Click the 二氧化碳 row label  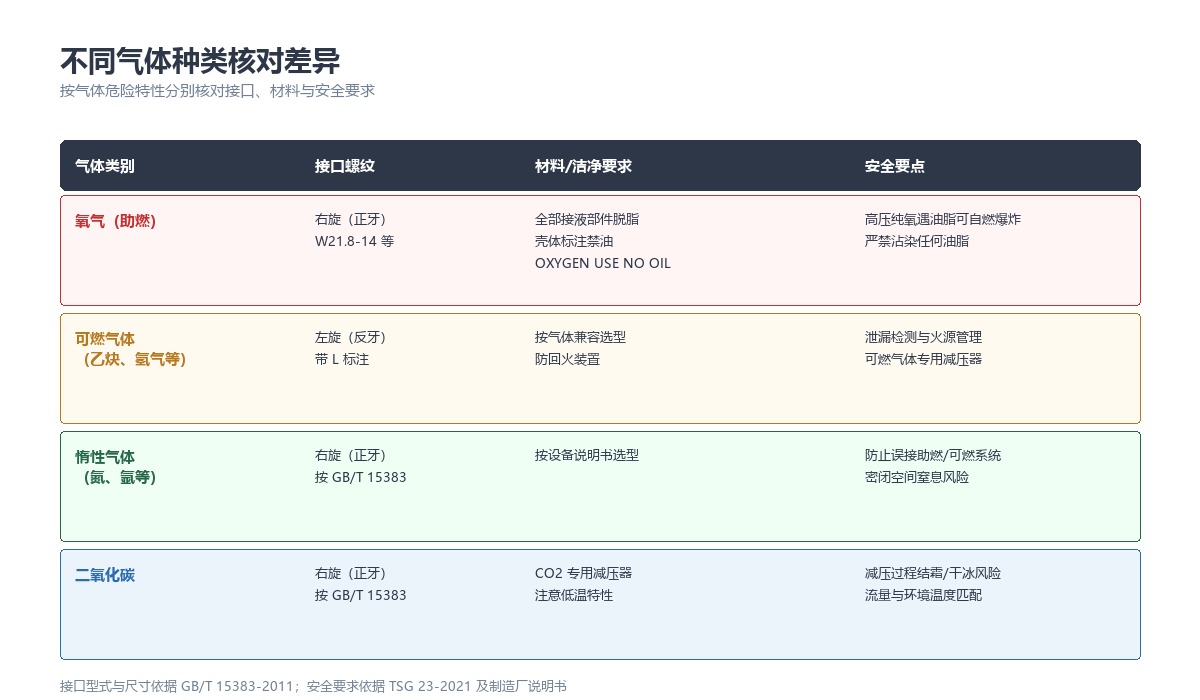(x=105, y=575)
